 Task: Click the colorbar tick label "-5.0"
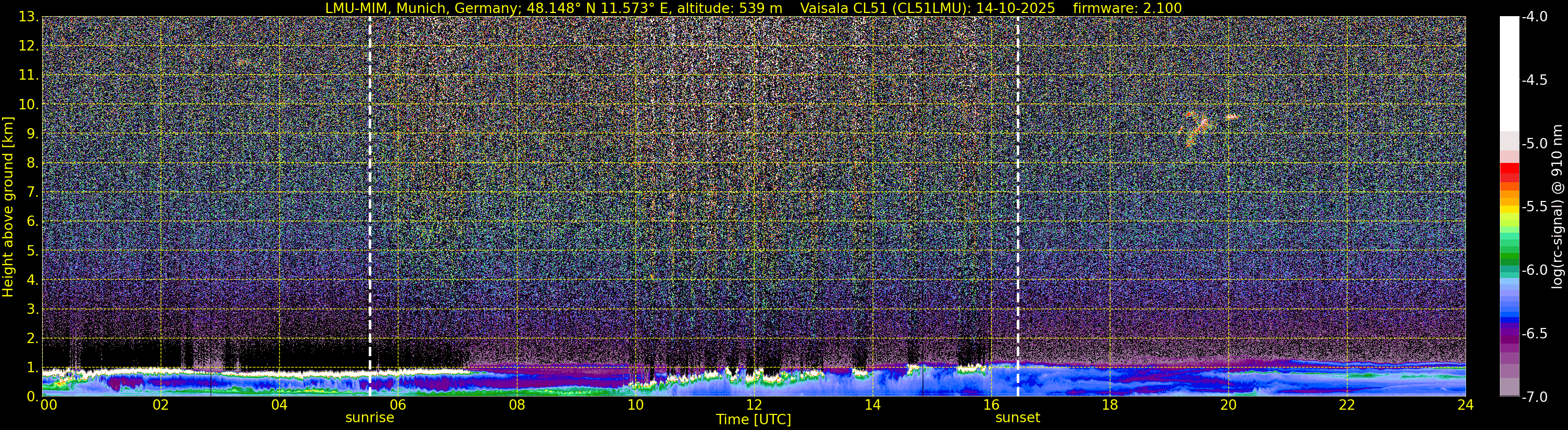pos(1534,143)
